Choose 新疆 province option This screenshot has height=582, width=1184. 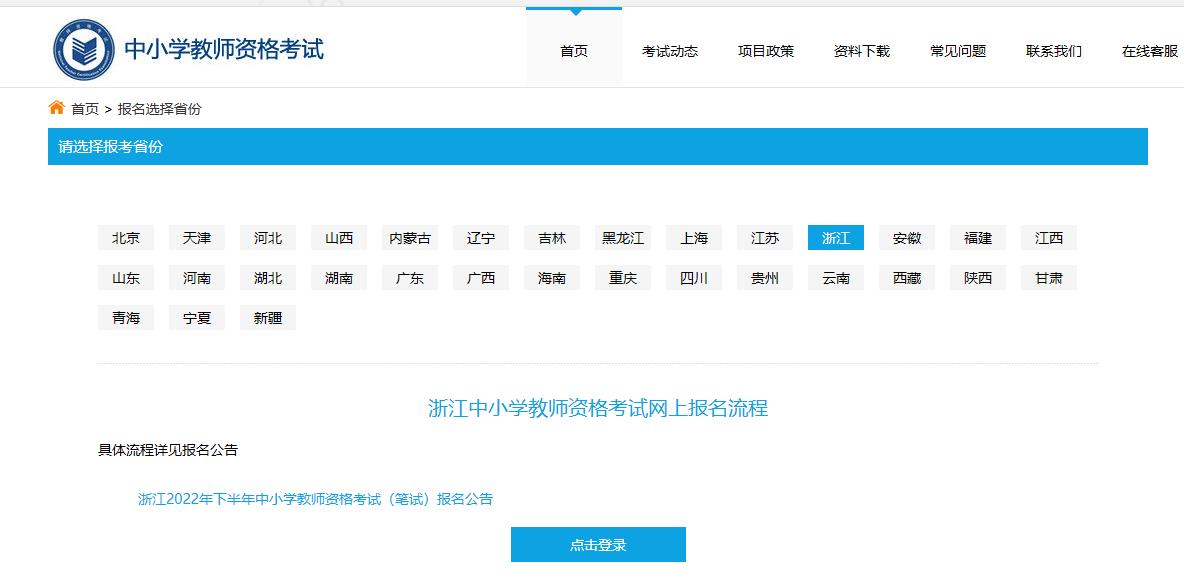[268, 318]
